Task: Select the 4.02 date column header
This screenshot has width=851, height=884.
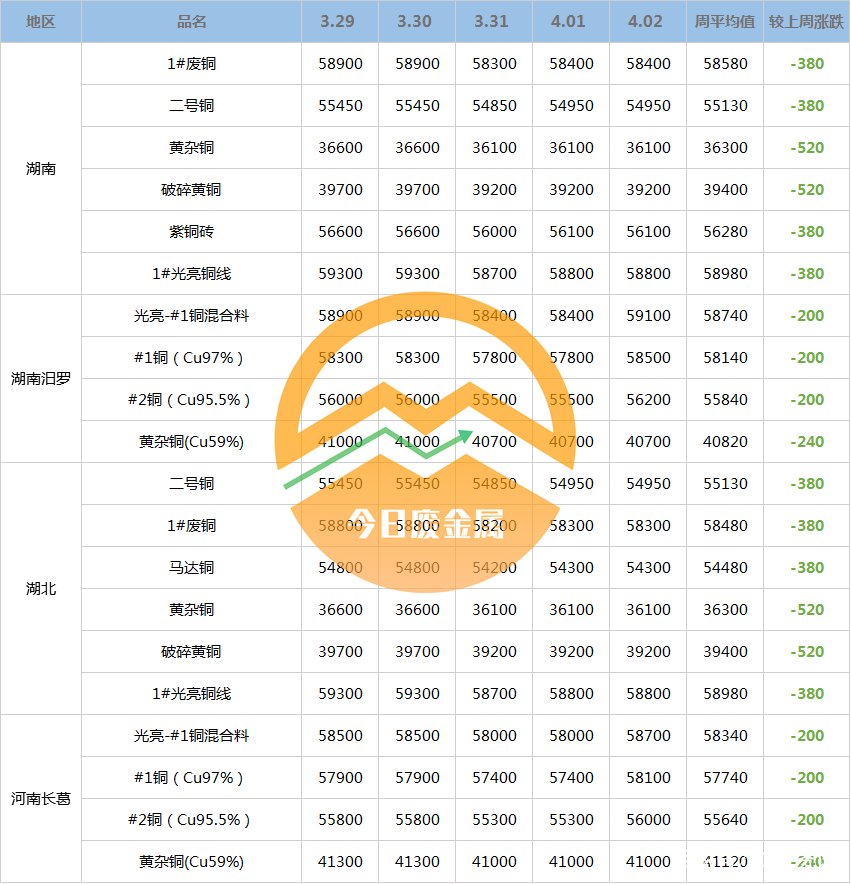Action: tap(648, 21)
